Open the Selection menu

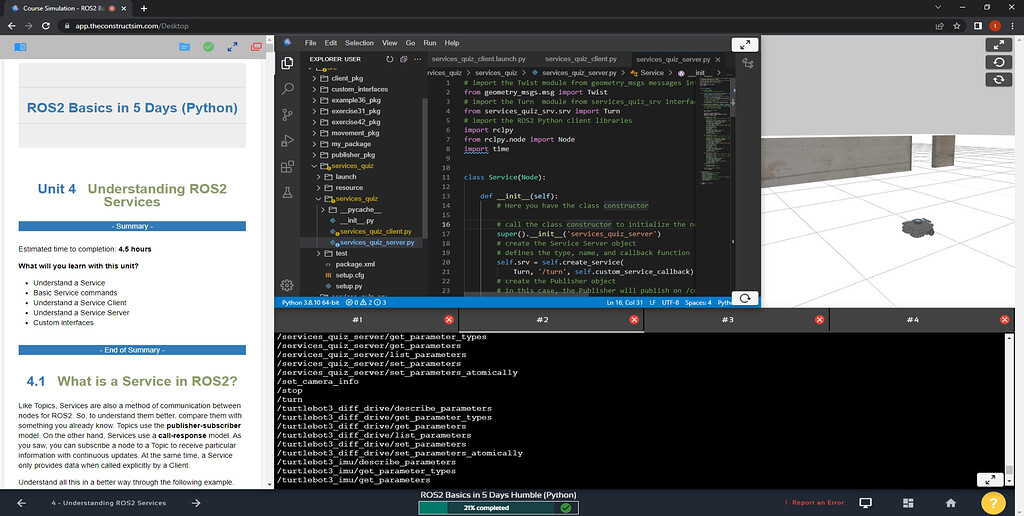[x=359, y=43]
